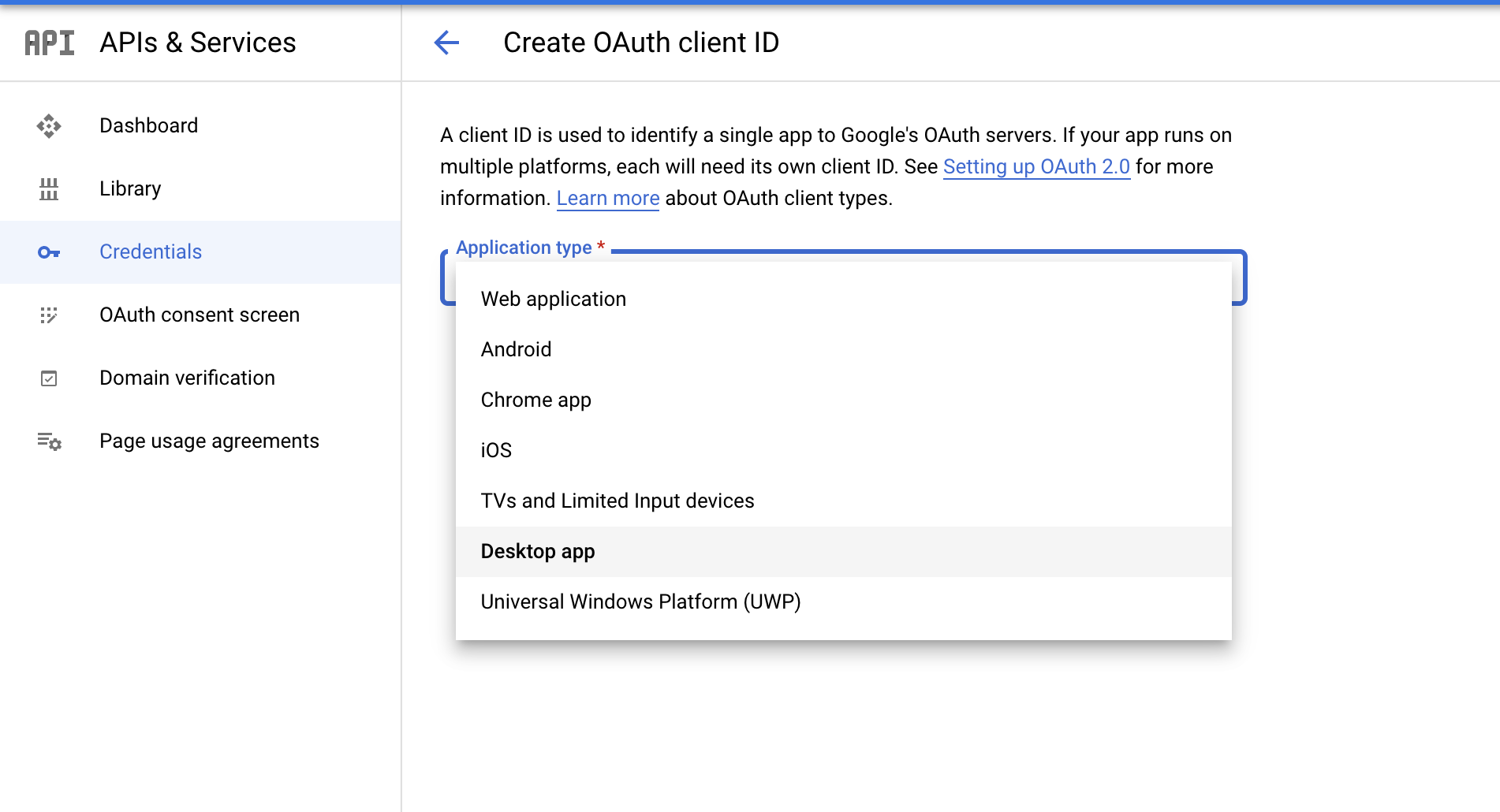Select Credentials in the sidebar
The image size is (1500, 812).
pyautogui.click(x=200, y=252)
